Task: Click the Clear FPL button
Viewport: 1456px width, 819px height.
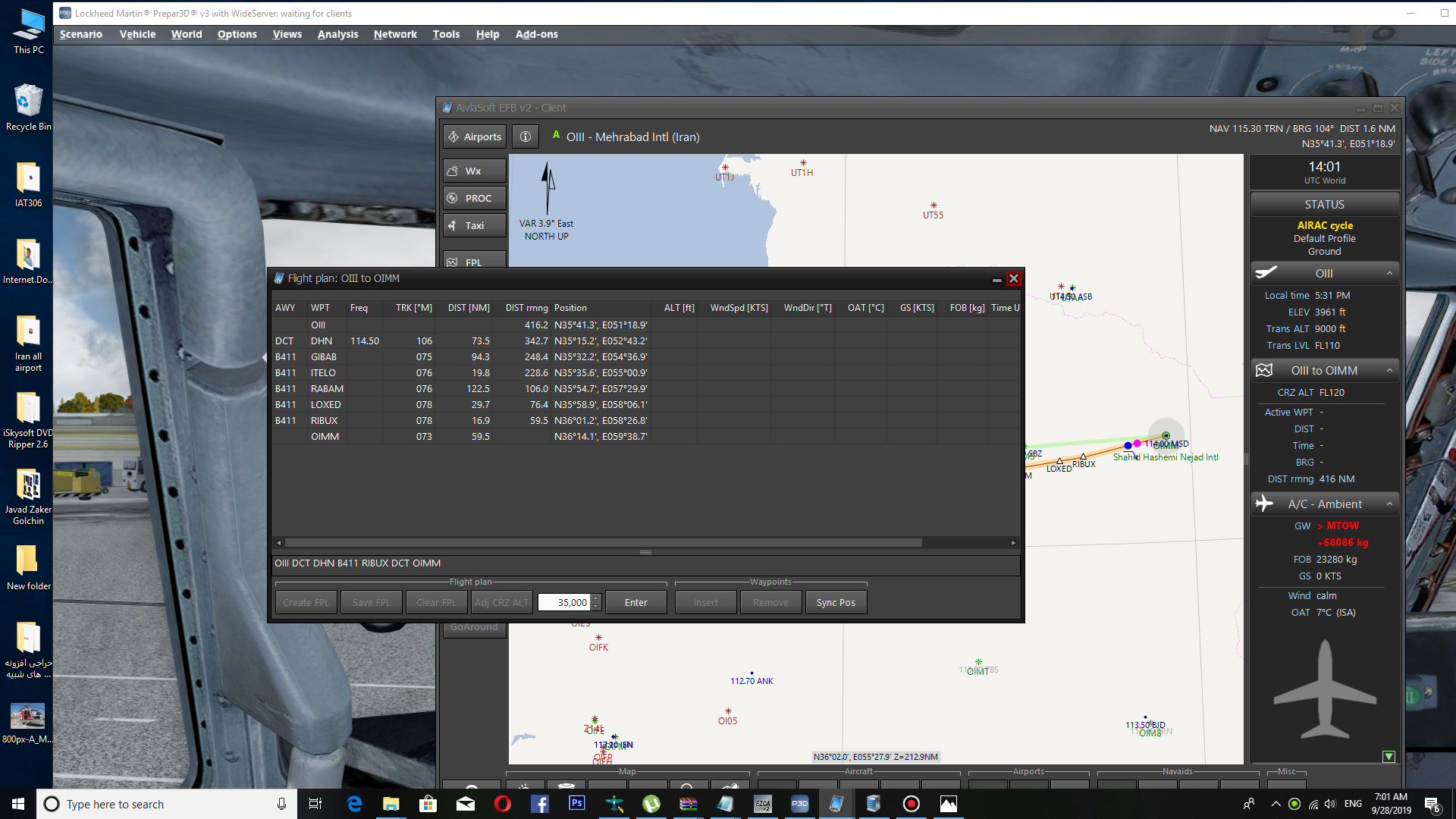Action: point(436,602)
